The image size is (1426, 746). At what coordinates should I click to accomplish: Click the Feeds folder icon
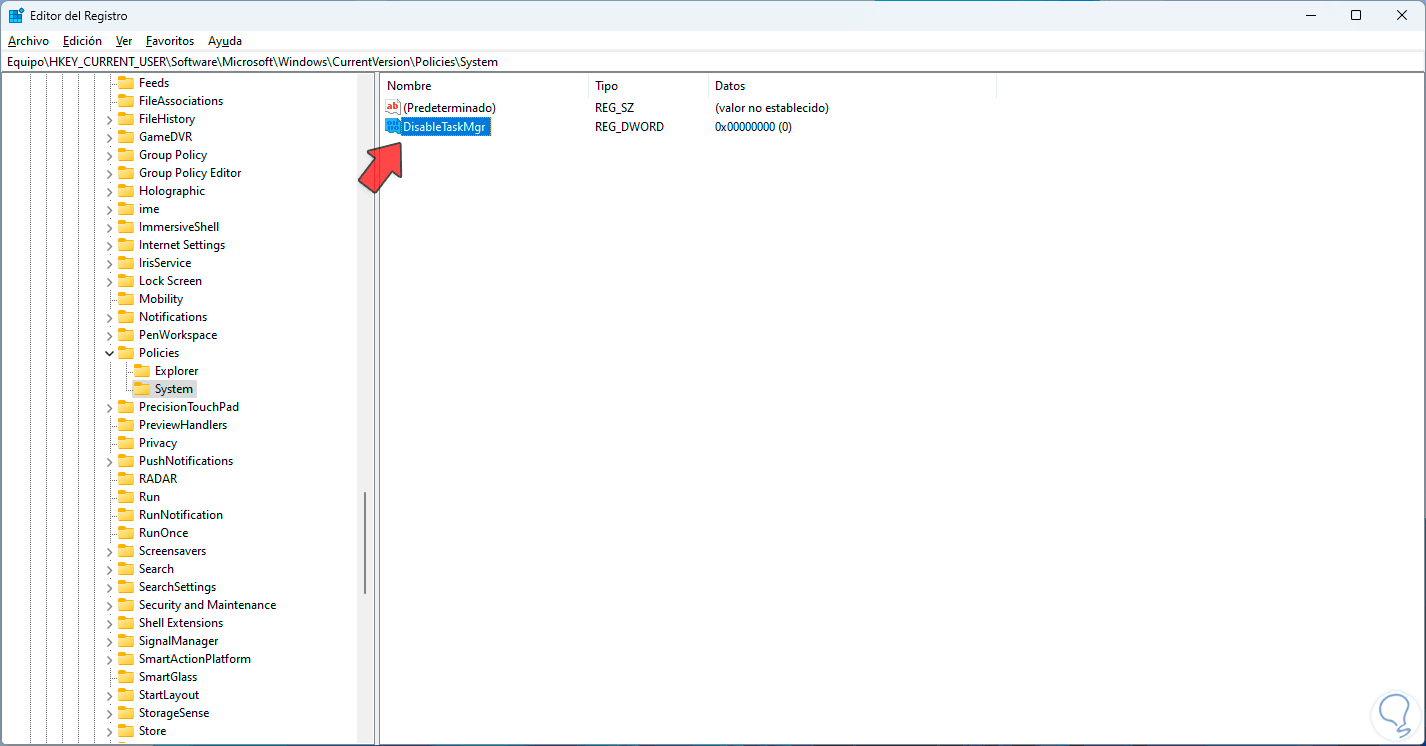[x=126, y=83]
